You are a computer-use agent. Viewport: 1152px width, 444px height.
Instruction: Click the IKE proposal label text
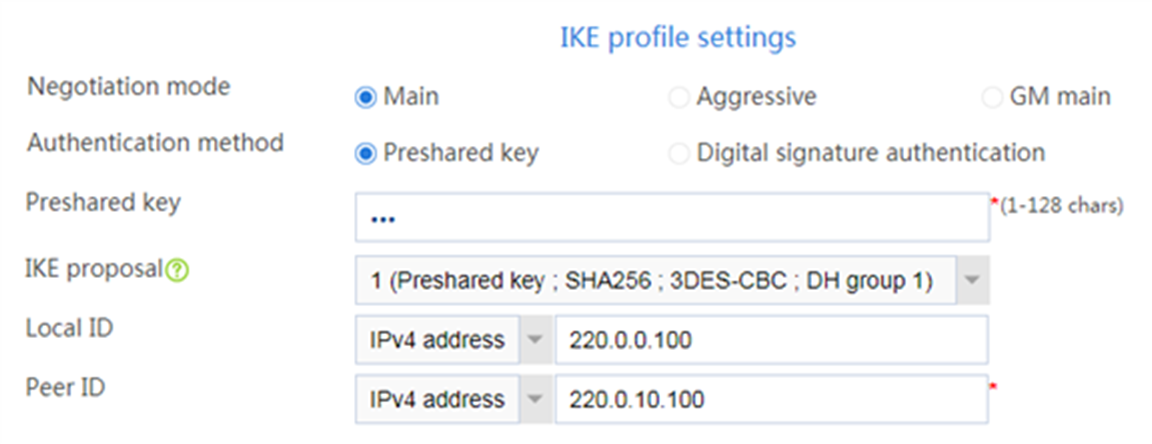pyautogui.click(x=94, y=270)
